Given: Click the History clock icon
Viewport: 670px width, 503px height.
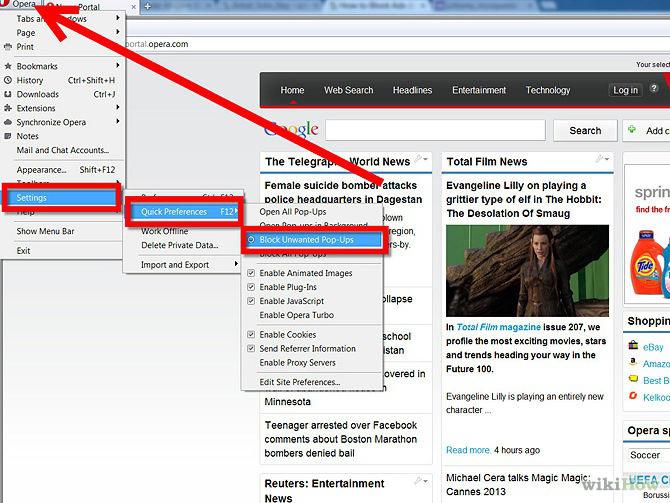Looking at the screenshot, I should coord(8,80).
